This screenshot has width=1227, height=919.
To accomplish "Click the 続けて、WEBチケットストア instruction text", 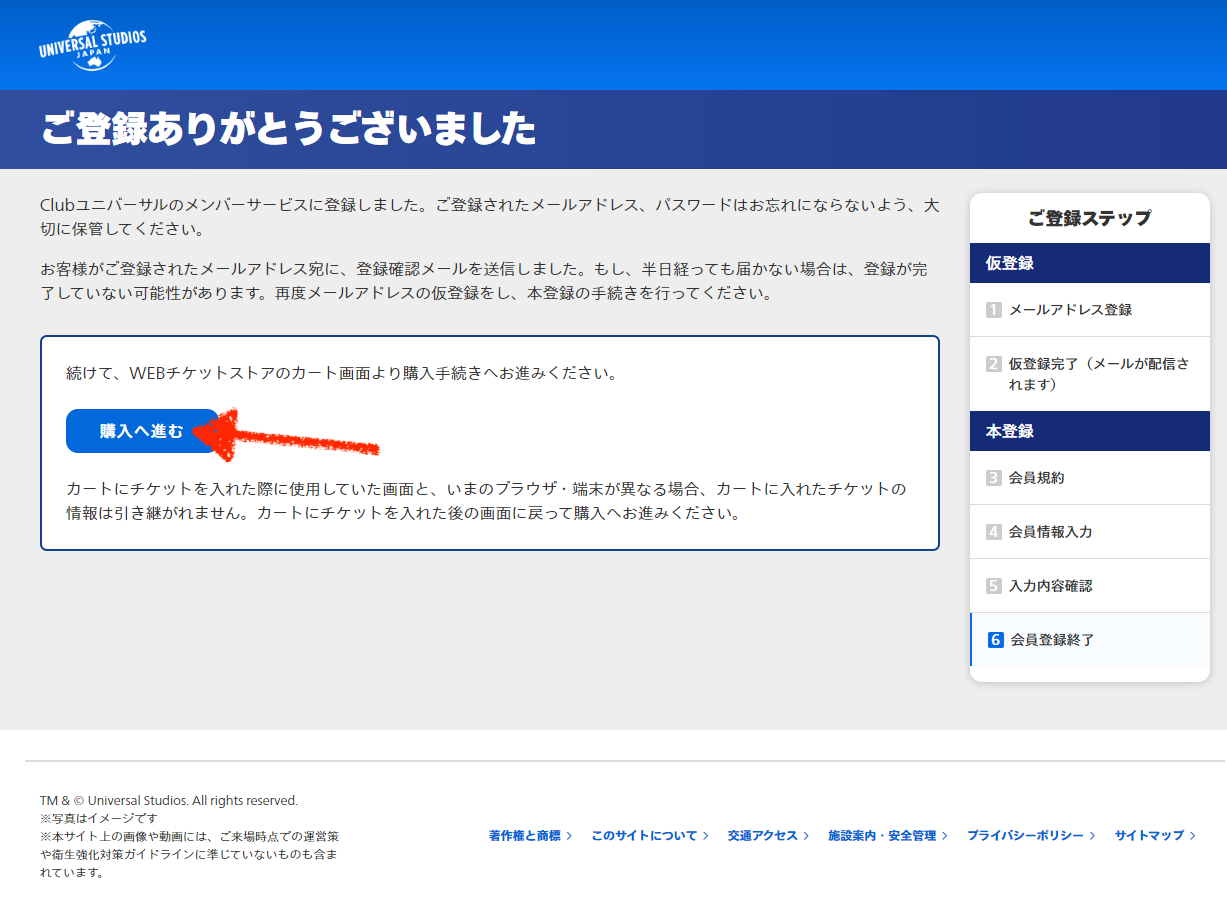I will point(342,373).
